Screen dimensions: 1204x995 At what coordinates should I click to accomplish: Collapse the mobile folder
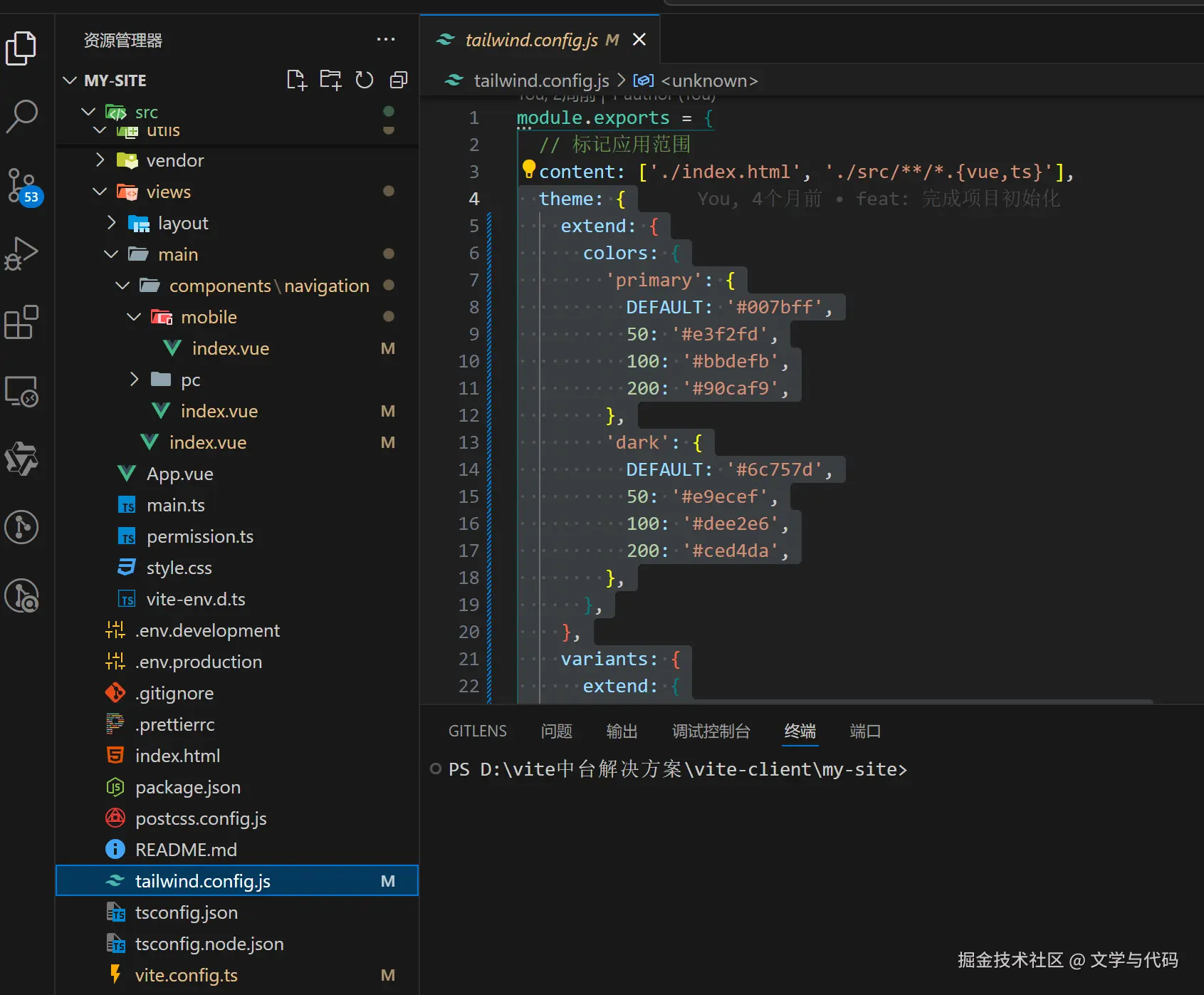click(x=134, y=317)
